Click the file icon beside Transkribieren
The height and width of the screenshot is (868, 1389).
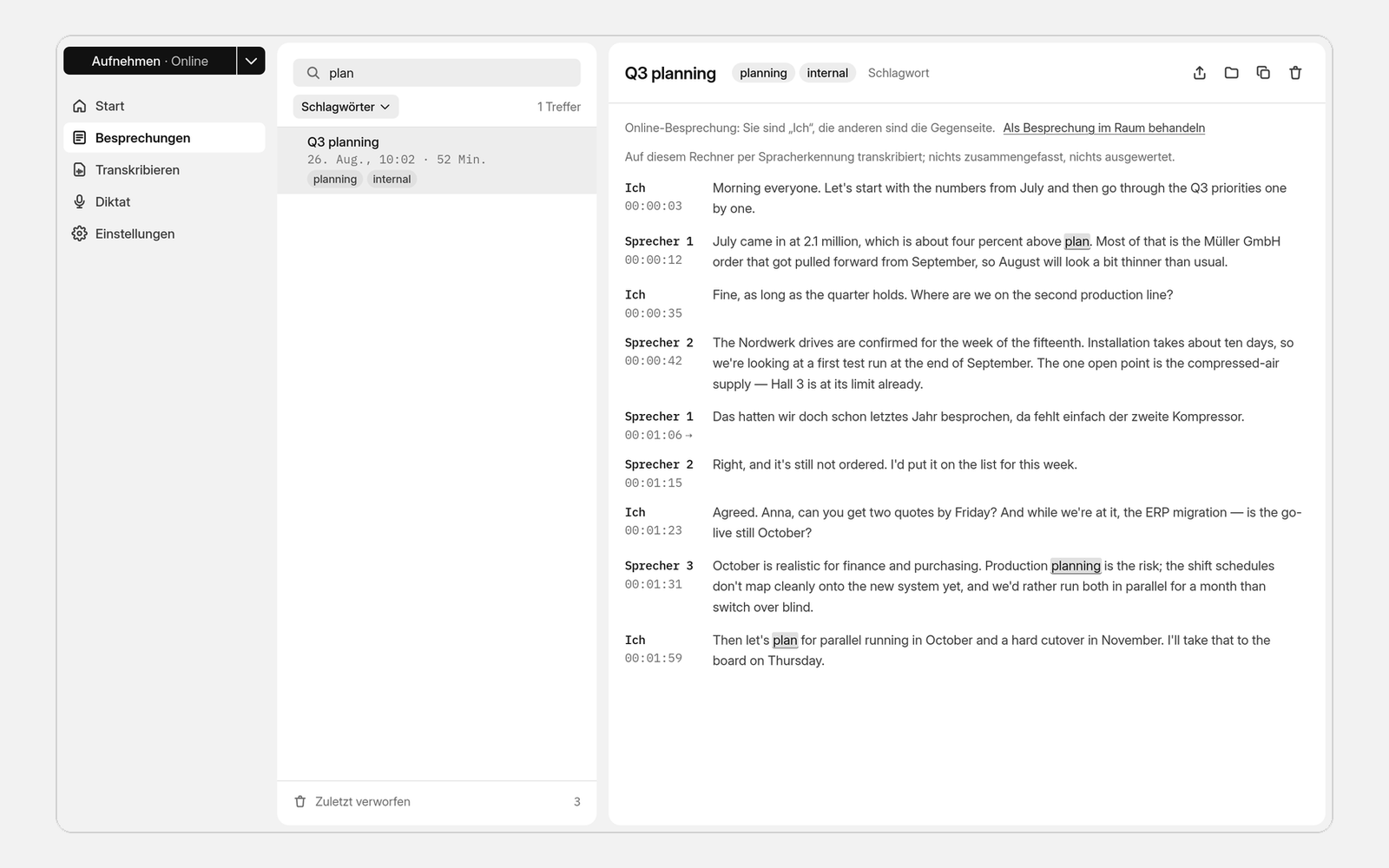pyautogui.click(x=80, y=170)
